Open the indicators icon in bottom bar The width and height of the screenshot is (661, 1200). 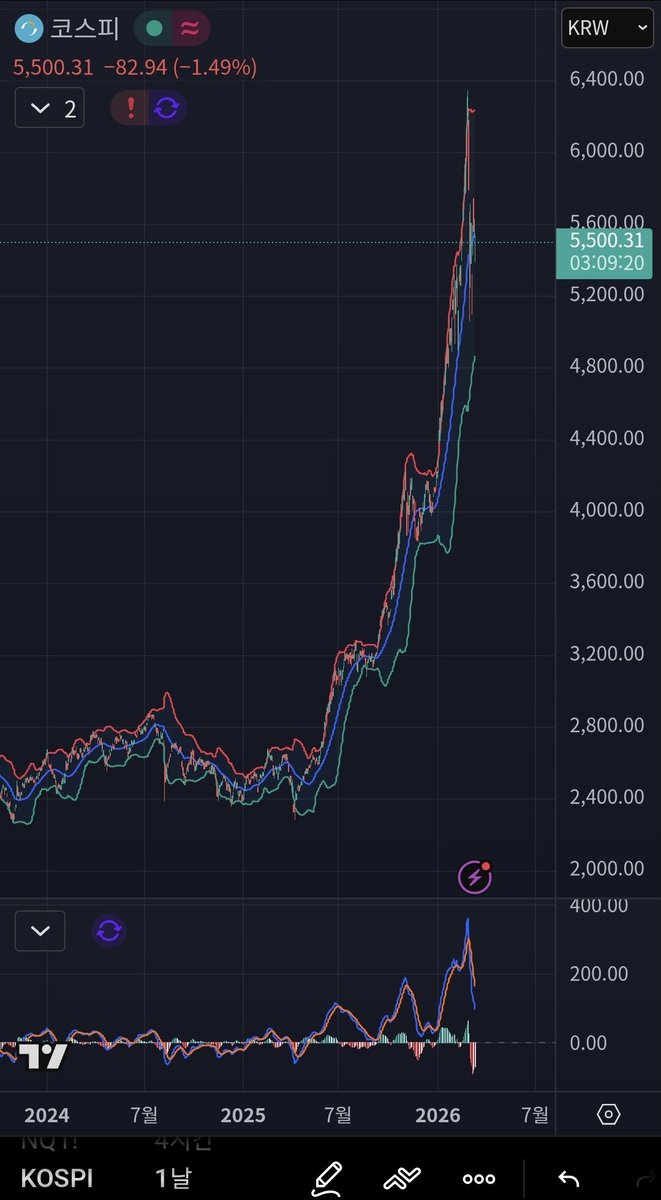[x=401, y=1178]
